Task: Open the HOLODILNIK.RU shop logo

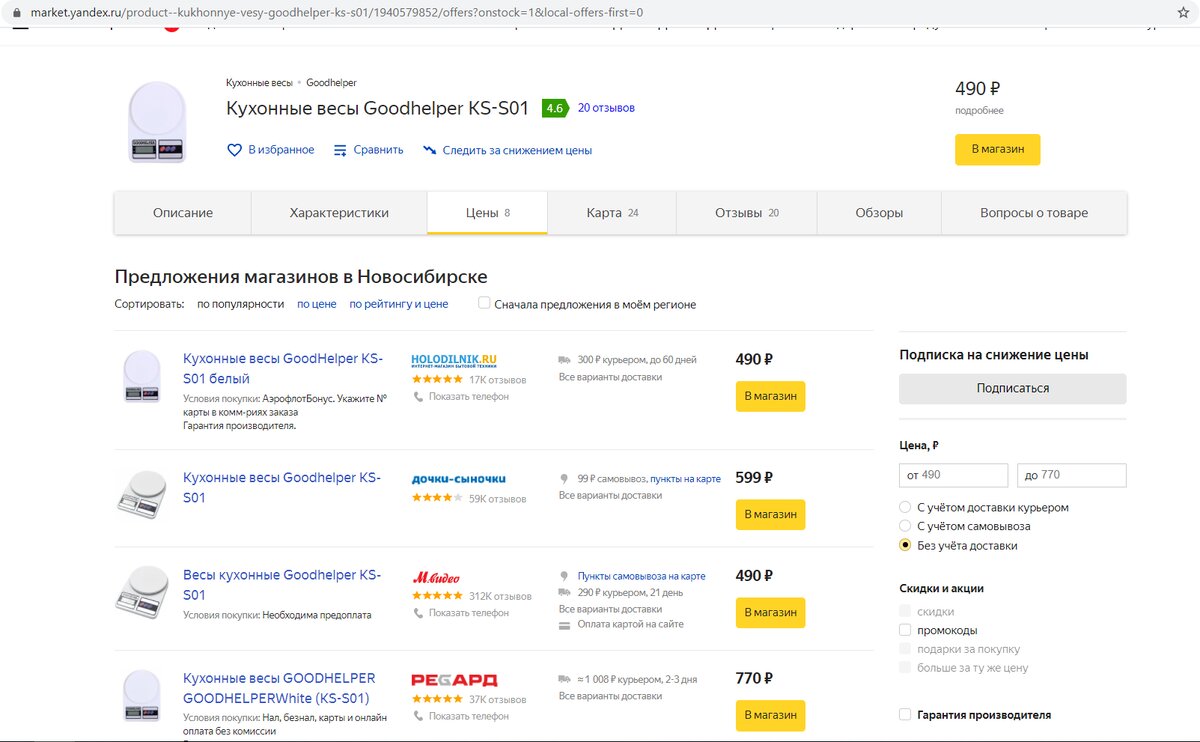Action: click(454, 361)
